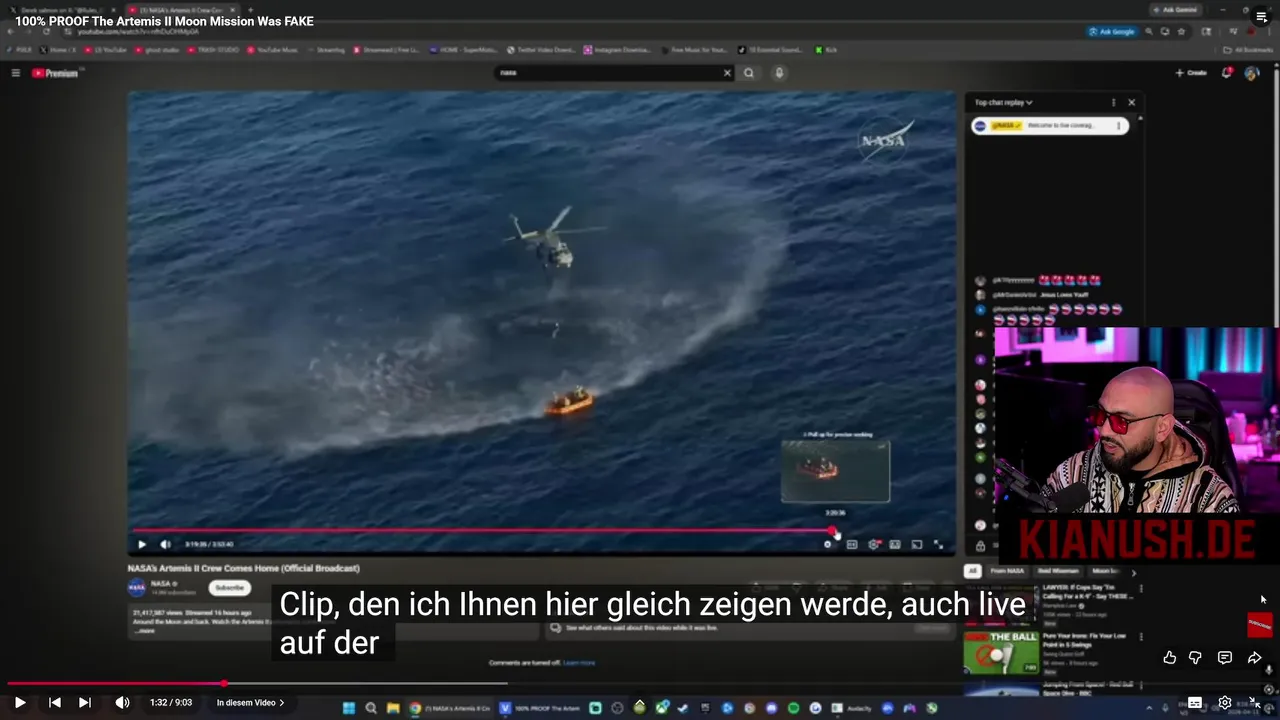Select the 'From NASA' filter chip

tap(1007, 571)
